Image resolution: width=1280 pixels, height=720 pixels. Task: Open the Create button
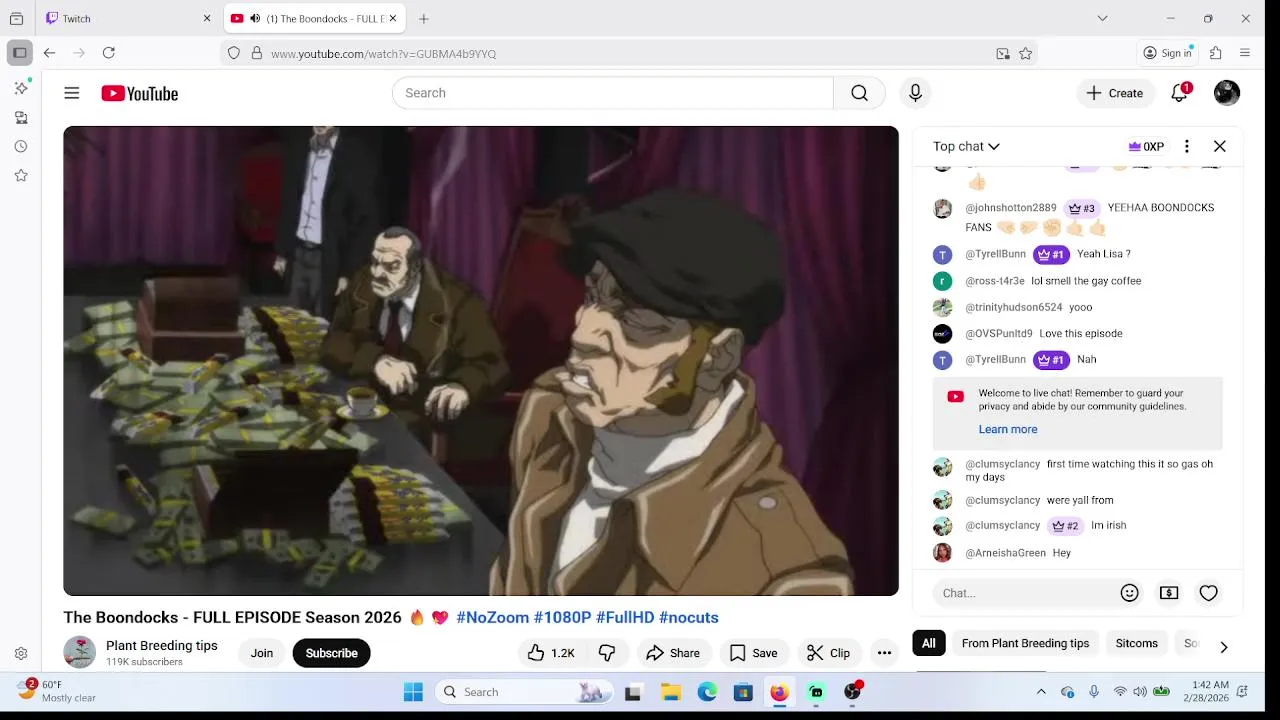1115,93
